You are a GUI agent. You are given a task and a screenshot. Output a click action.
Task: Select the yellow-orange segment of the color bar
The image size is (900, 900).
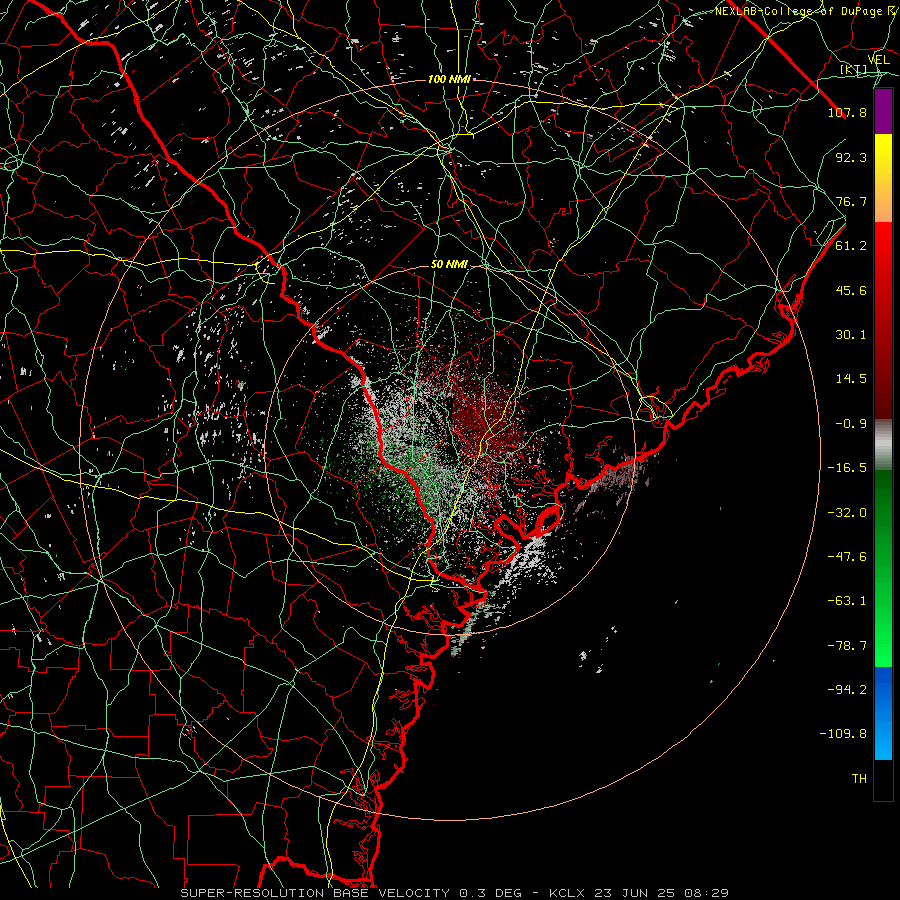tap(883, 178)
